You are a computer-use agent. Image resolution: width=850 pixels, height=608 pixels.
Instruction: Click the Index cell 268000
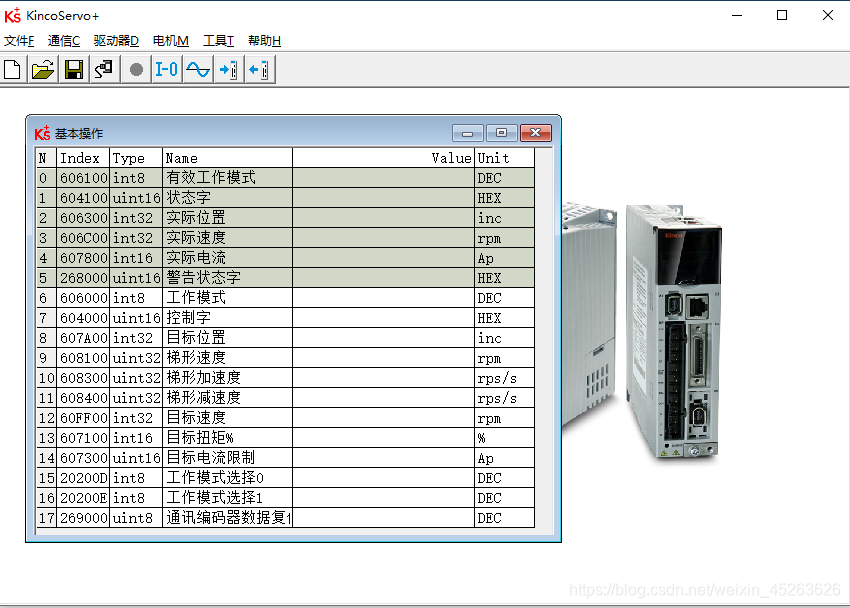83,278
